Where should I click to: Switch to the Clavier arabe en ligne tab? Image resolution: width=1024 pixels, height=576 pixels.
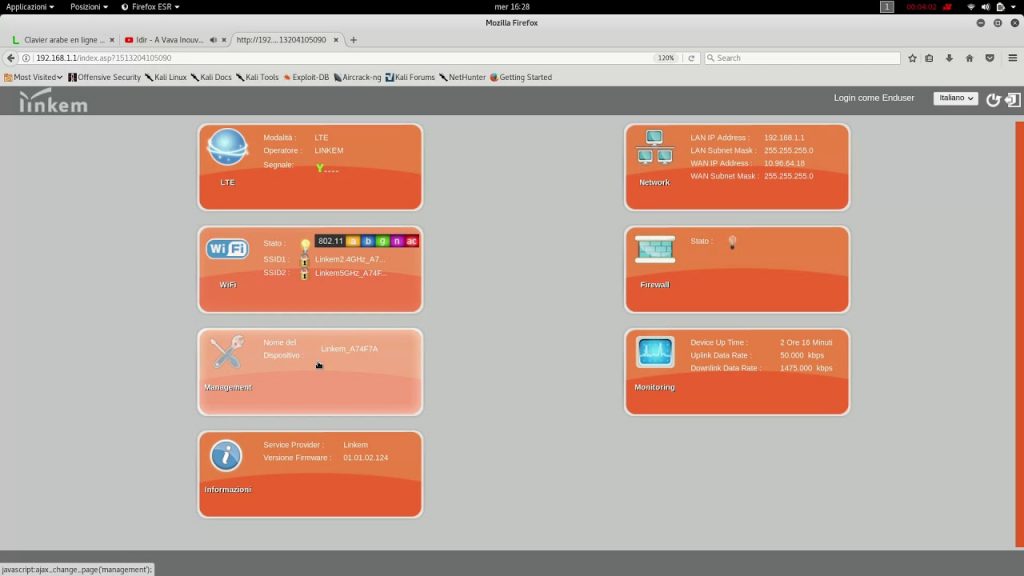(x=62, y=40)
